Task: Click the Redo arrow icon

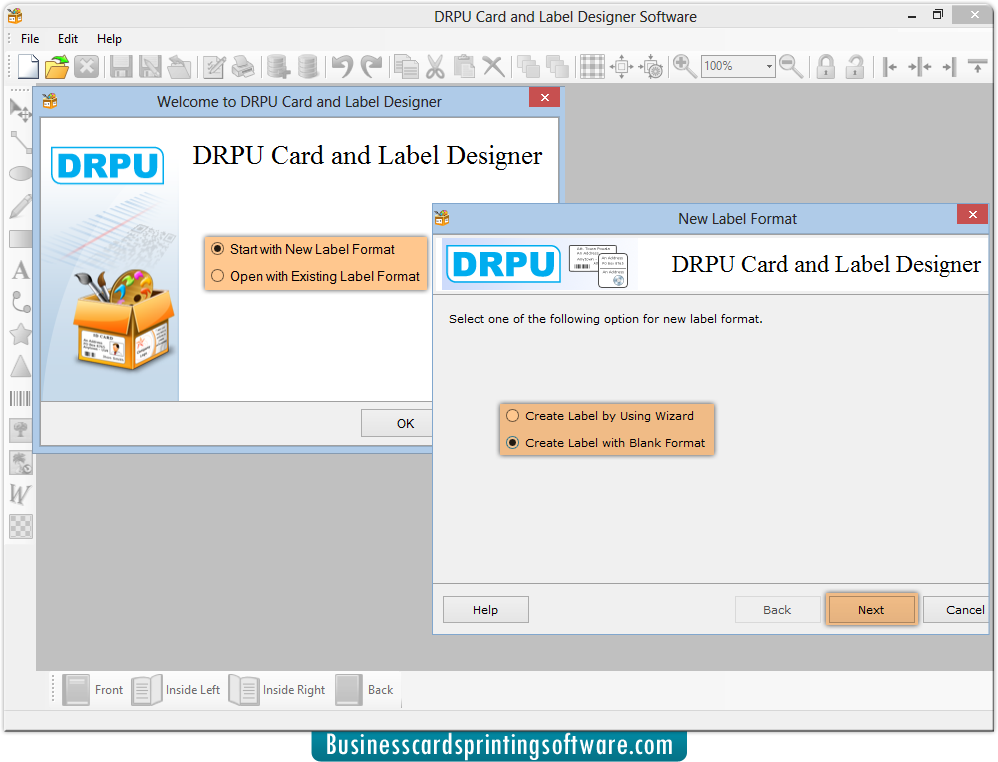Action: click(x=372, y=66)
